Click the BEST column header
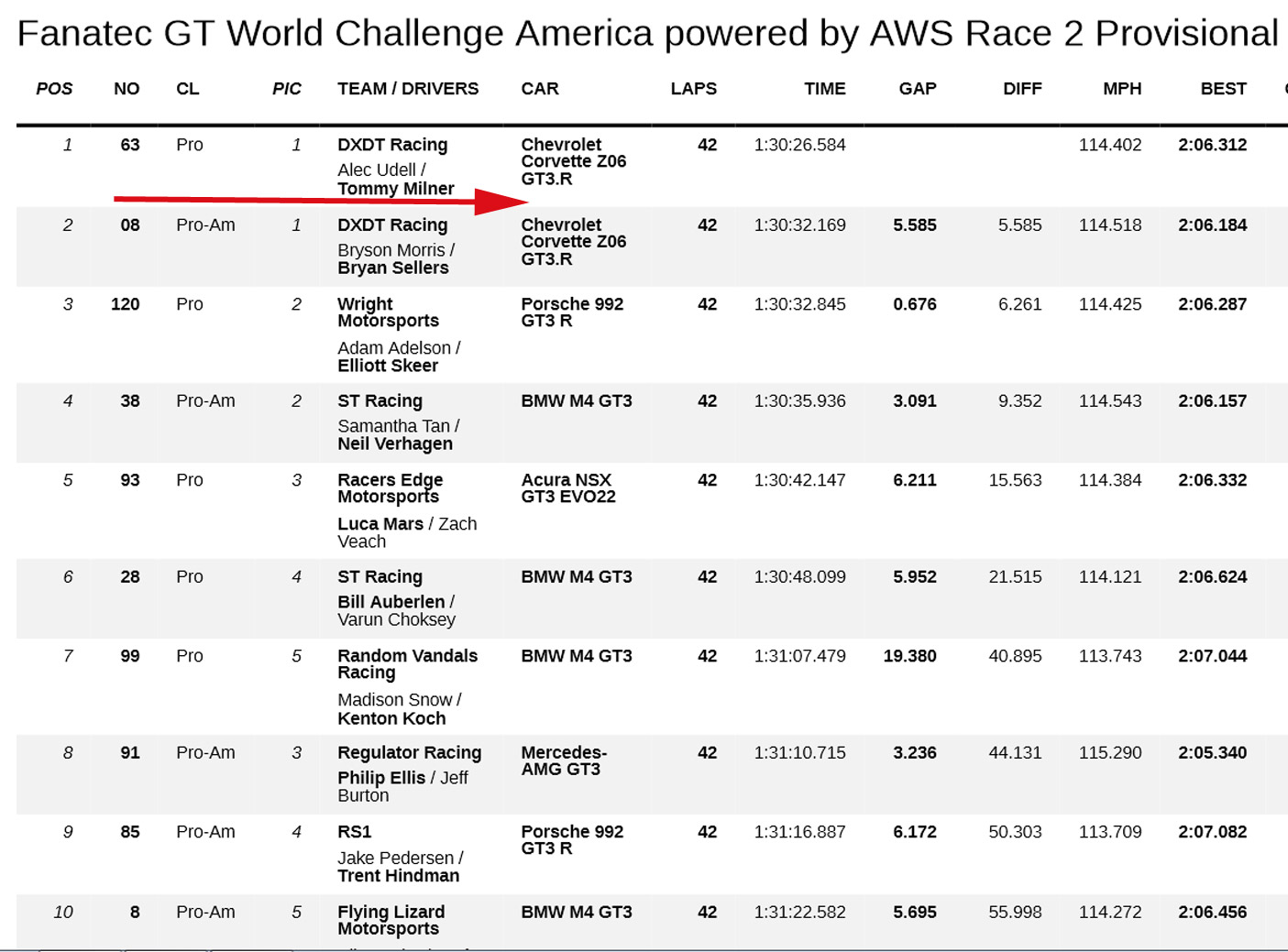1288x952 pixels. (x=1223, y=89)
